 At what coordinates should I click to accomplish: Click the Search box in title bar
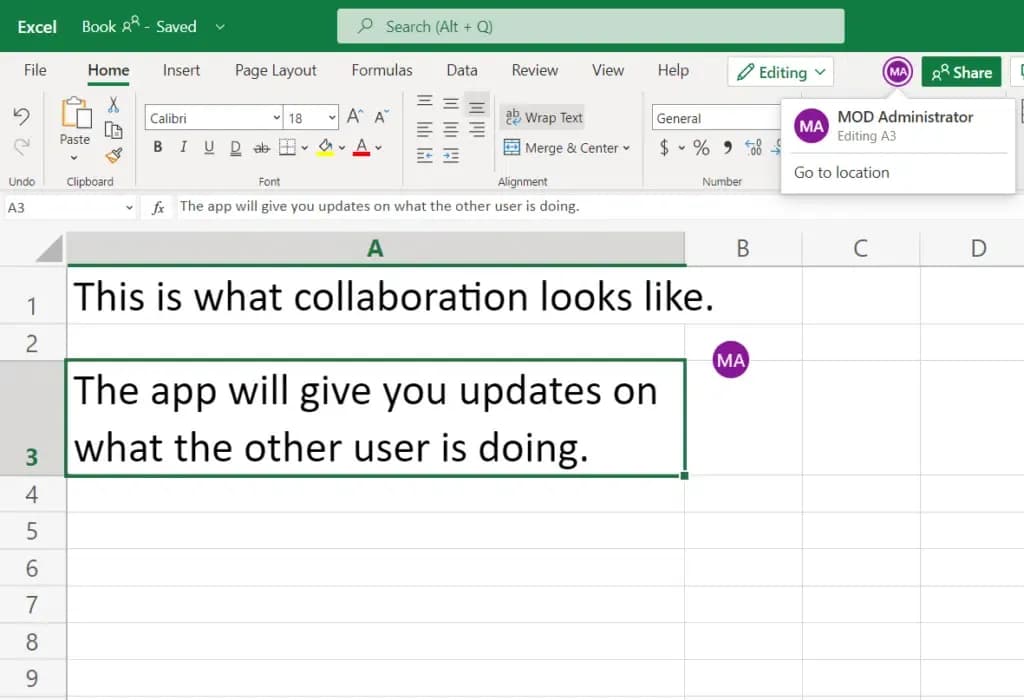click(590, 26)
